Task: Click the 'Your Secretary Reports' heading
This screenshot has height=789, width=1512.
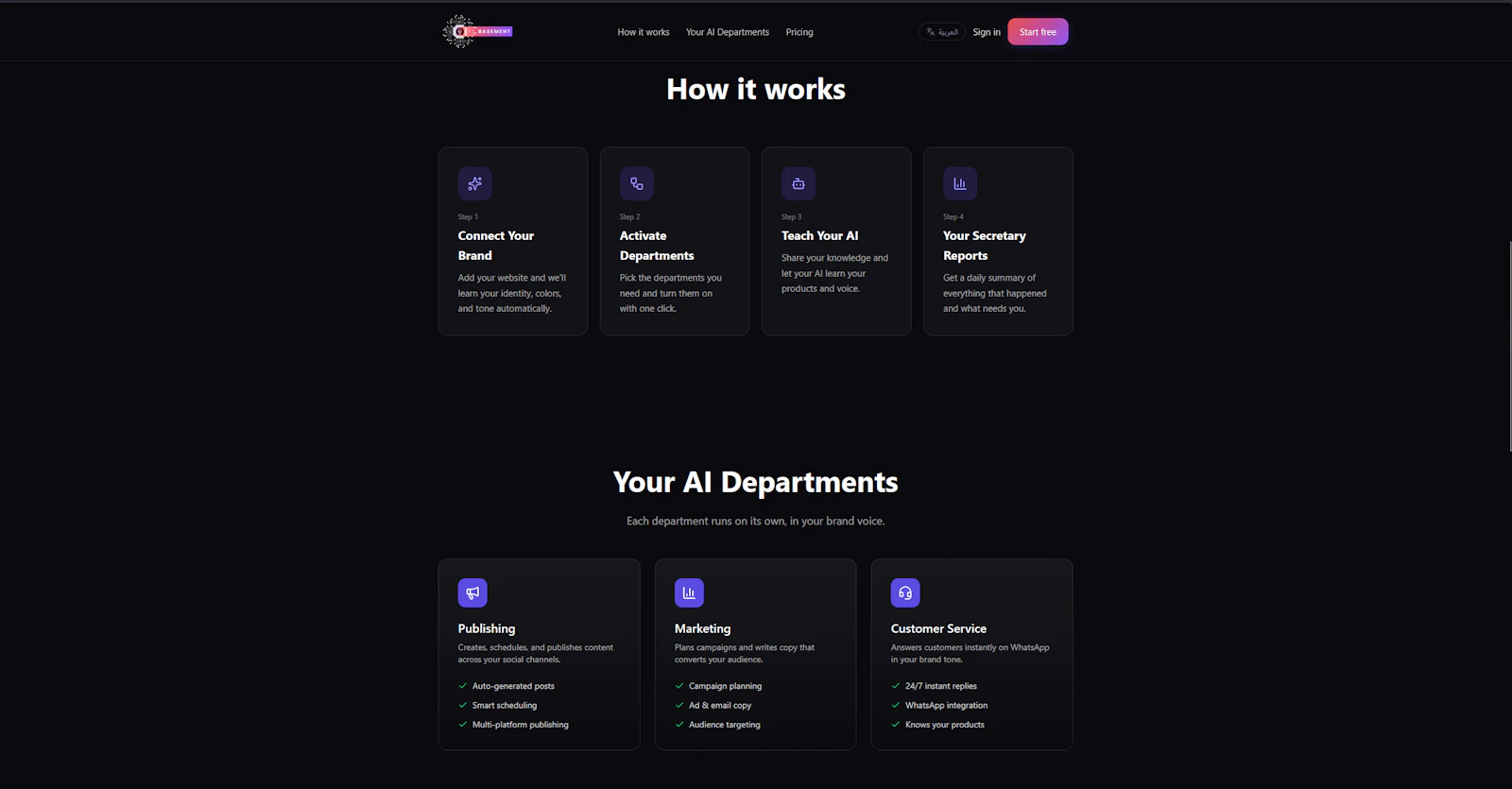Action: click(985, 246)
